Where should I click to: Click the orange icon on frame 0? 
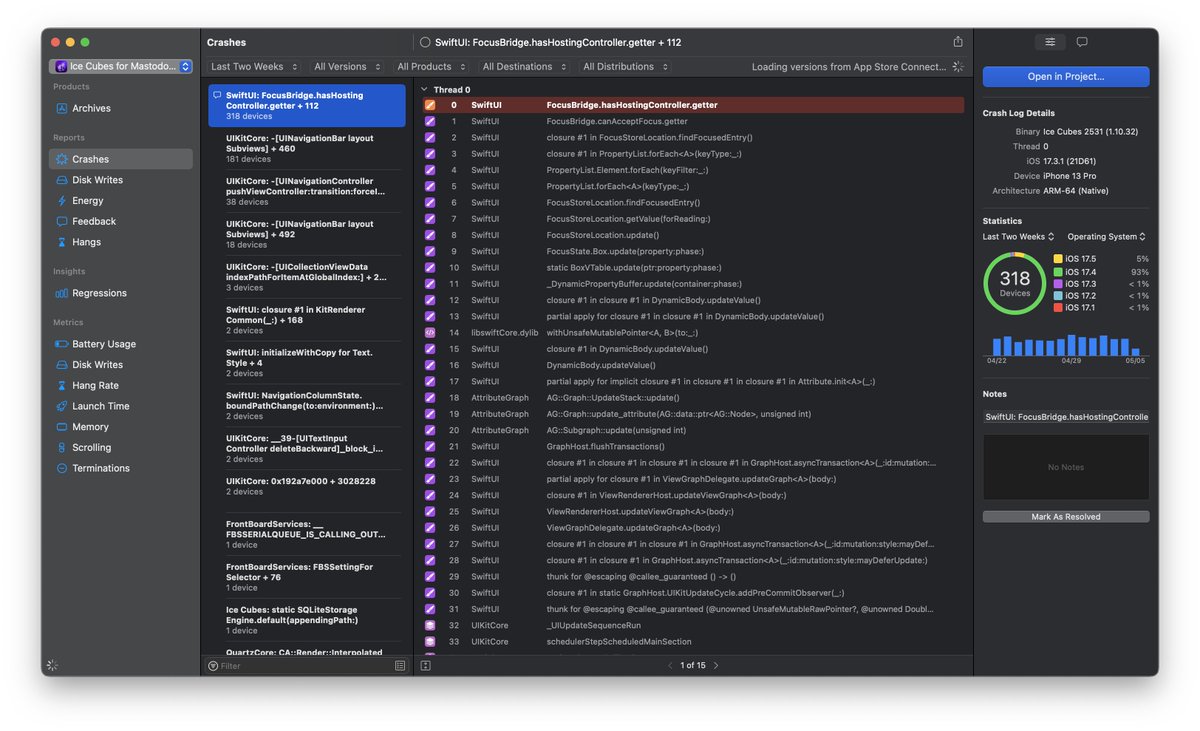(430, 105)
